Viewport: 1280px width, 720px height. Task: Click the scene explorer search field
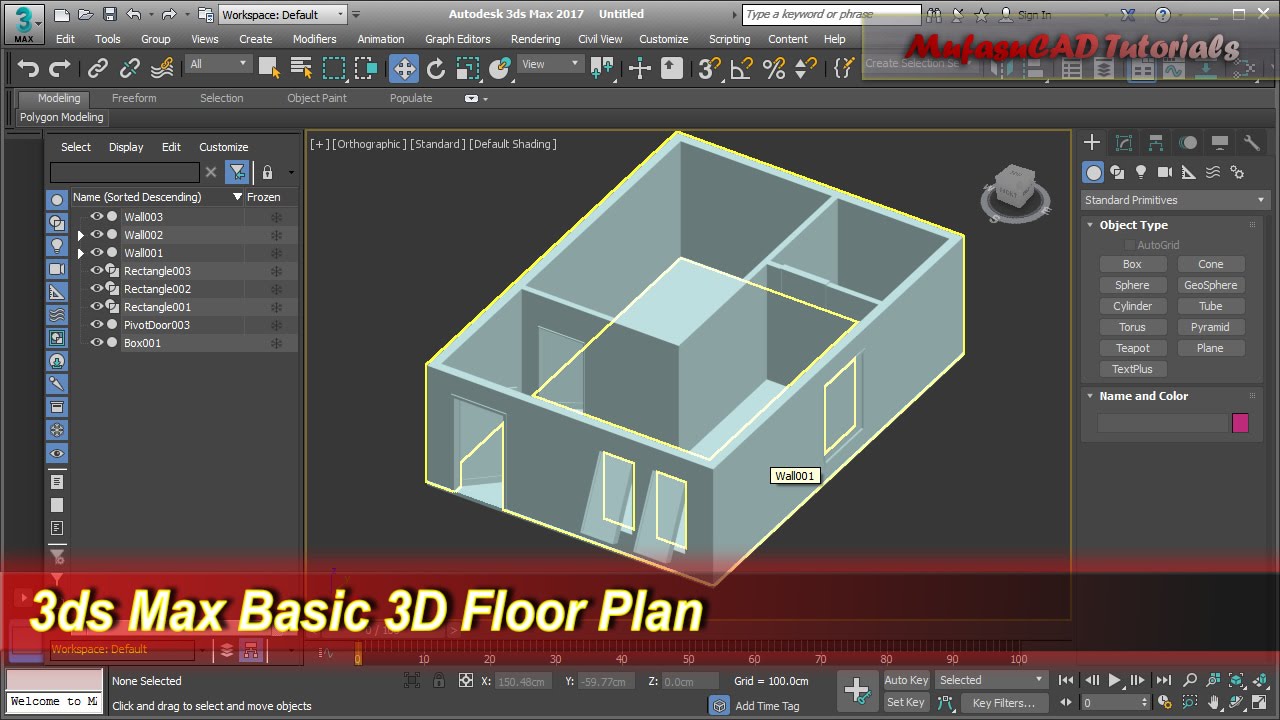(x=125, y=172)
